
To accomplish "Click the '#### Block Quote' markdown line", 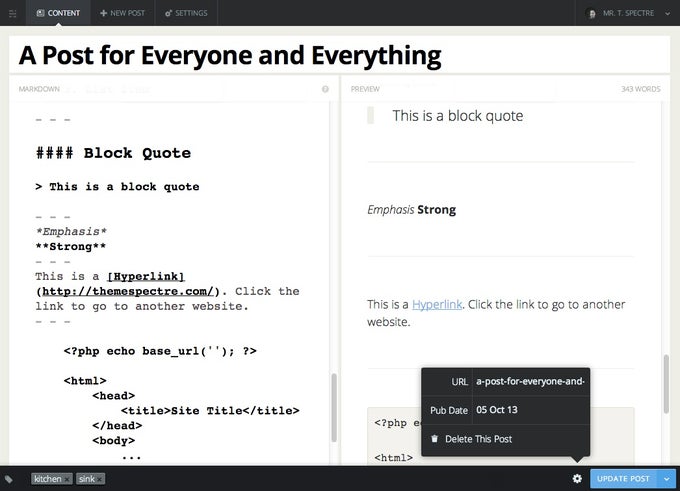I will coord(113,153).
